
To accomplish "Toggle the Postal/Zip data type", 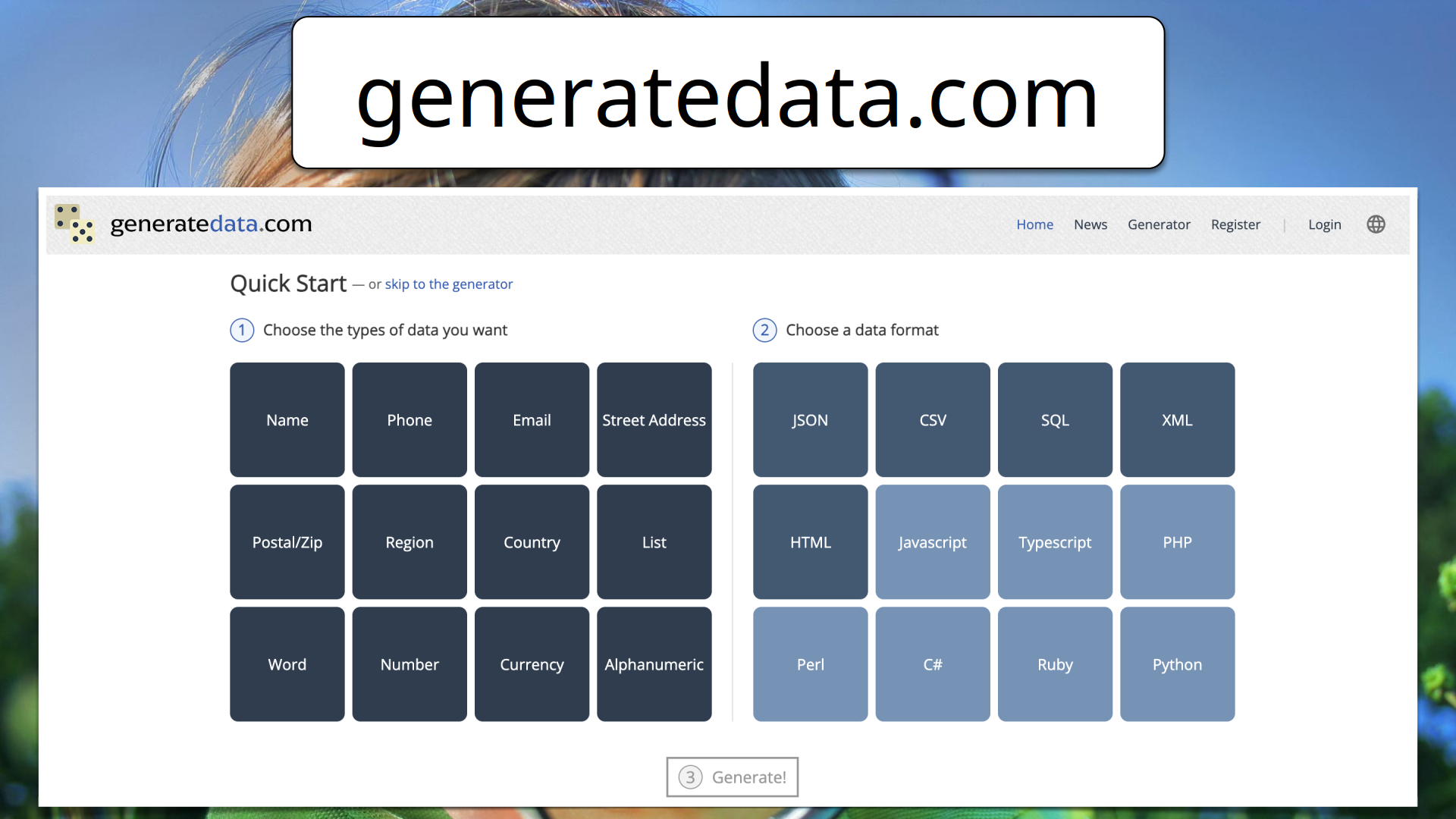I will [287, 541].
